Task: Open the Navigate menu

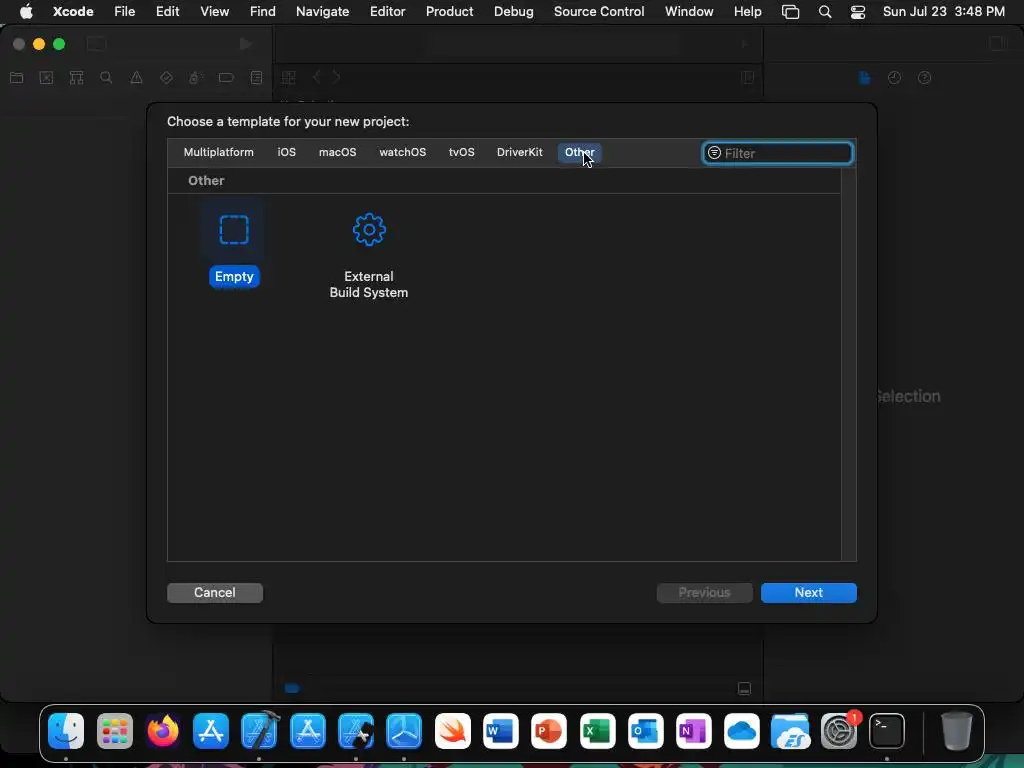Action: click(323, 11)
